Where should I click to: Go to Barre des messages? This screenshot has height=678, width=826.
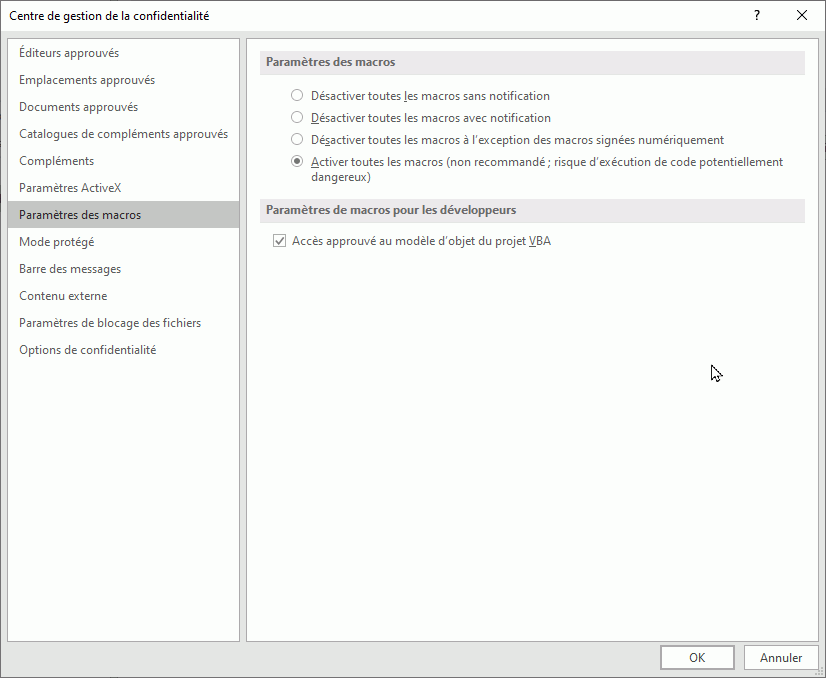[123, 269]
